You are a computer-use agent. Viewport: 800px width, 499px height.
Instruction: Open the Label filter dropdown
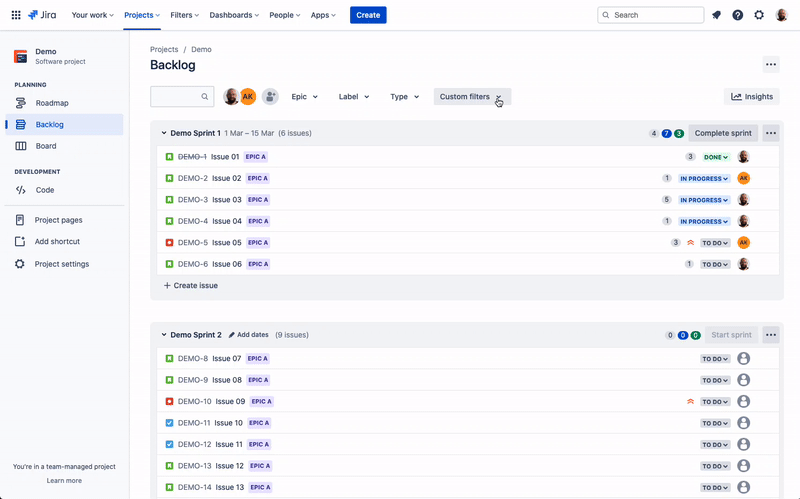click(354, 96)
